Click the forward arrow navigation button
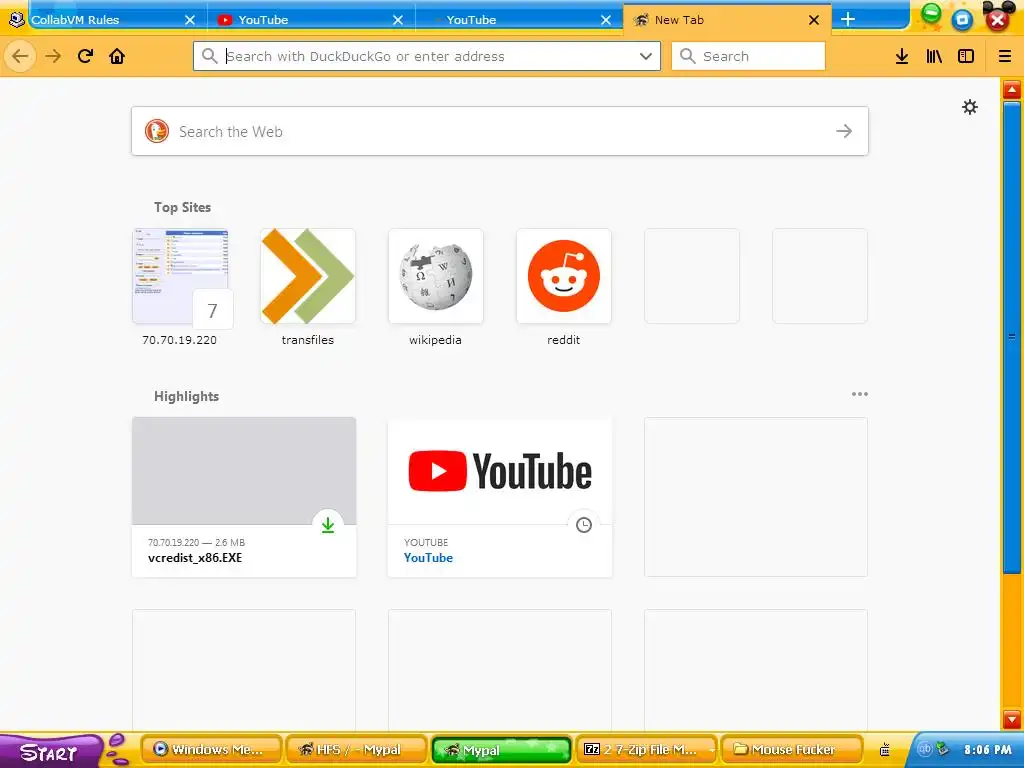 [x=53, y=56]
